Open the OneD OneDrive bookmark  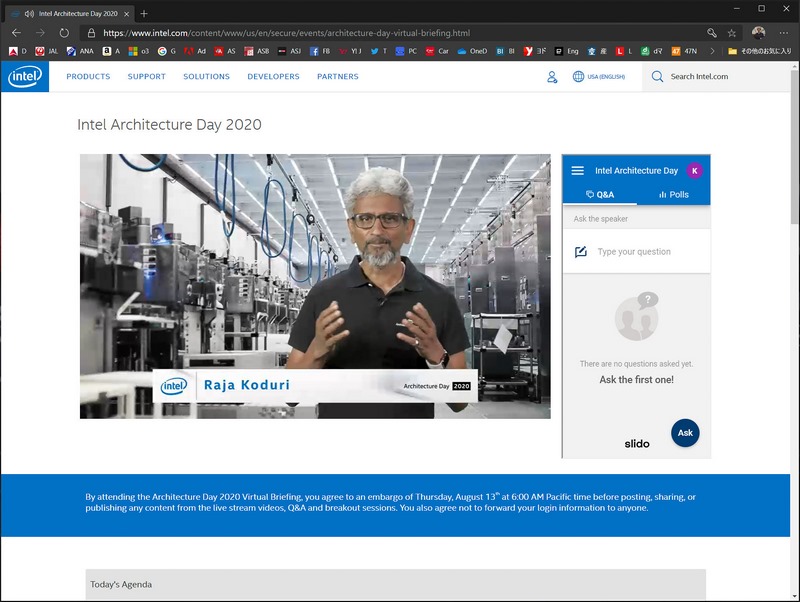click(472, 51)
